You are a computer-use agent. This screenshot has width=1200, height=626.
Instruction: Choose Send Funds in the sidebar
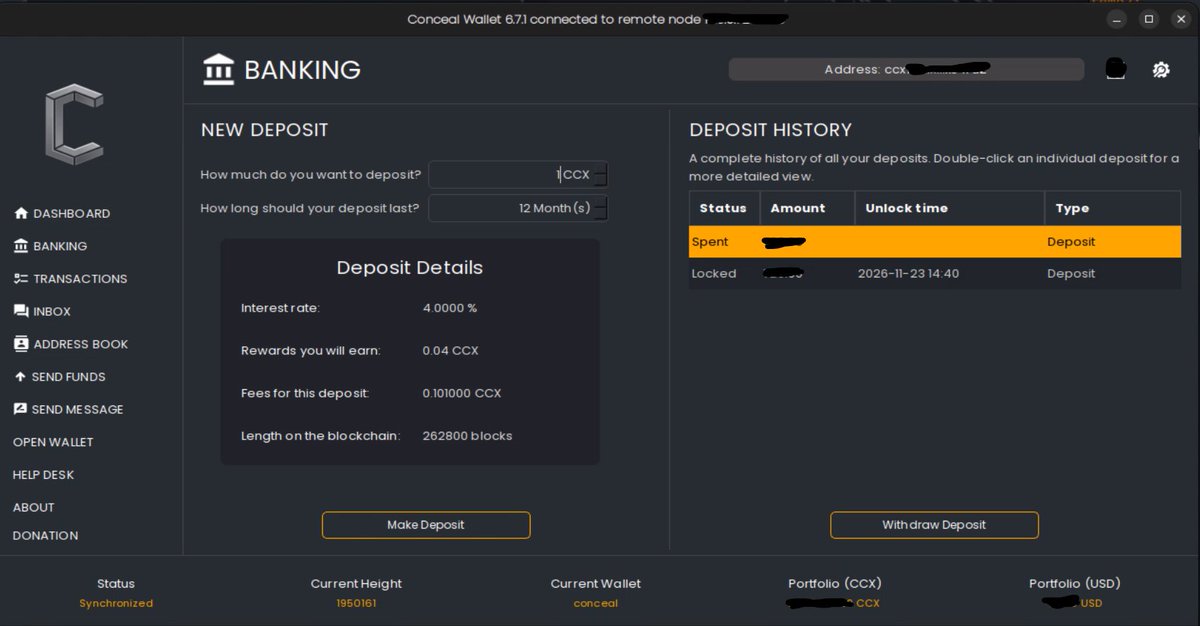click(x=59, y=377)
